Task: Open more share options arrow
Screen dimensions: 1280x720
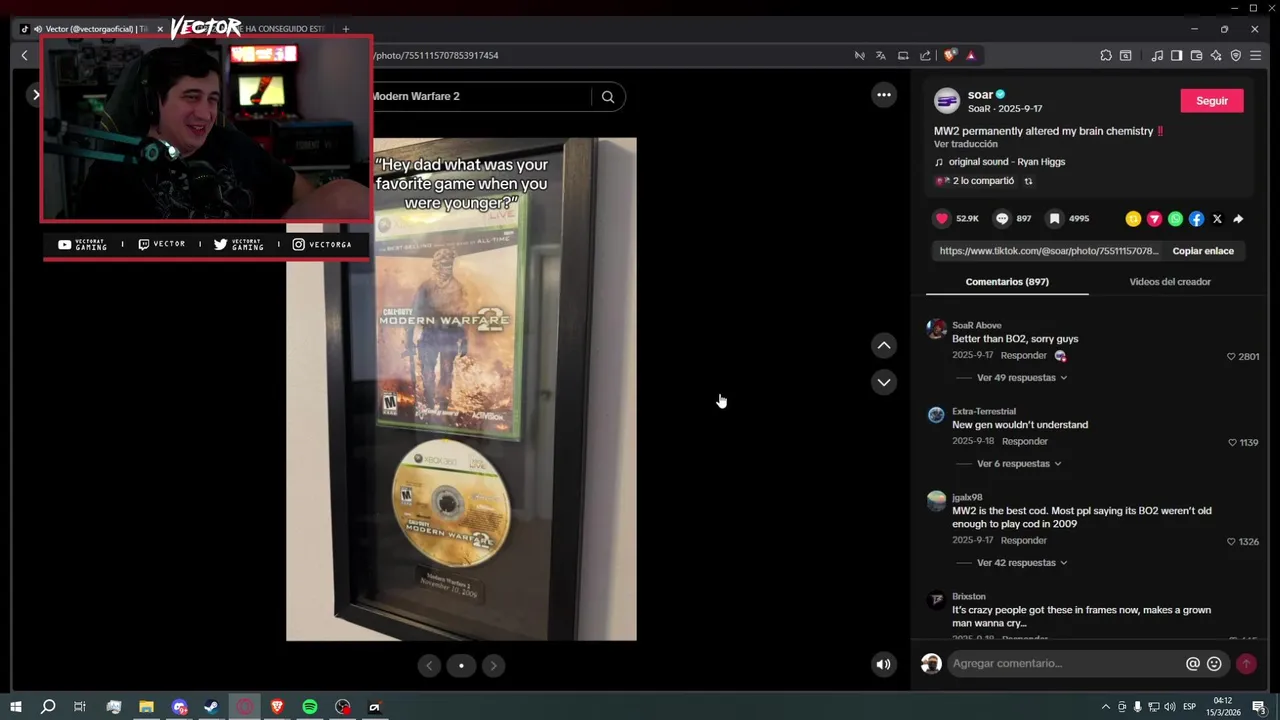Action: [1238, 219]
